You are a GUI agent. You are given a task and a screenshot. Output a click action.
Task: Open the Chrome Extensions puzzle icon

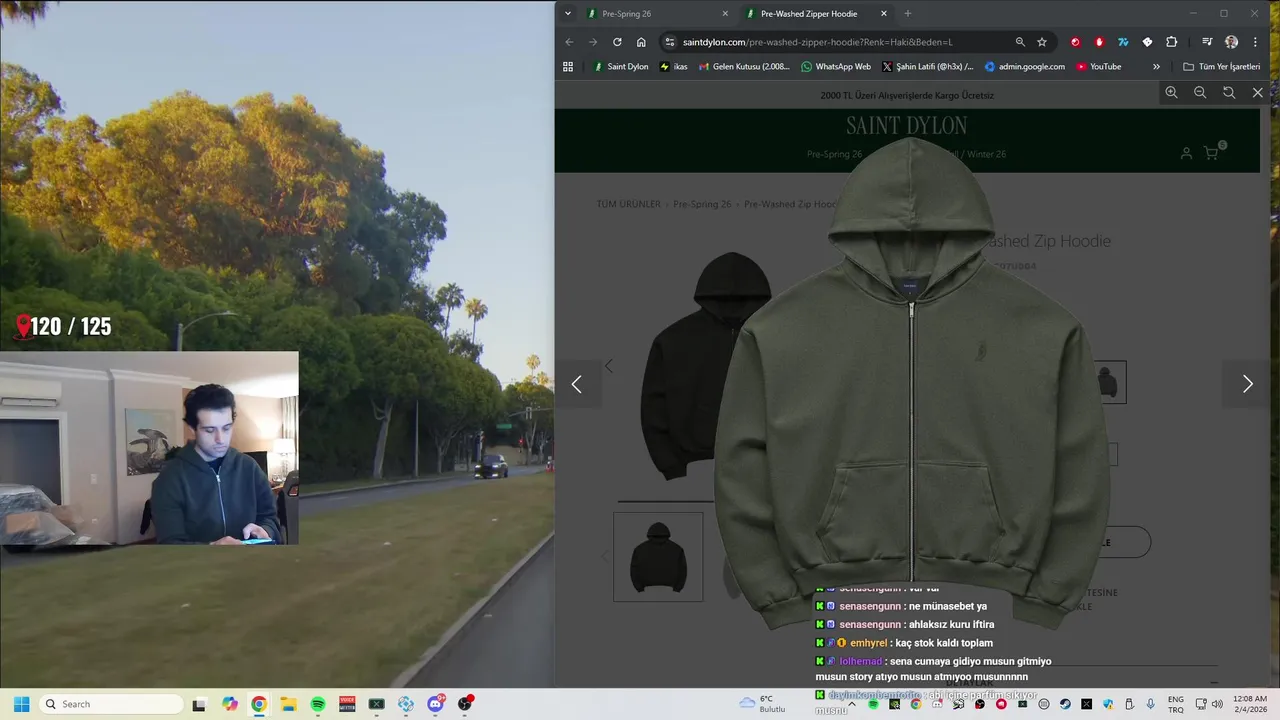click(x=1172, y=42)
